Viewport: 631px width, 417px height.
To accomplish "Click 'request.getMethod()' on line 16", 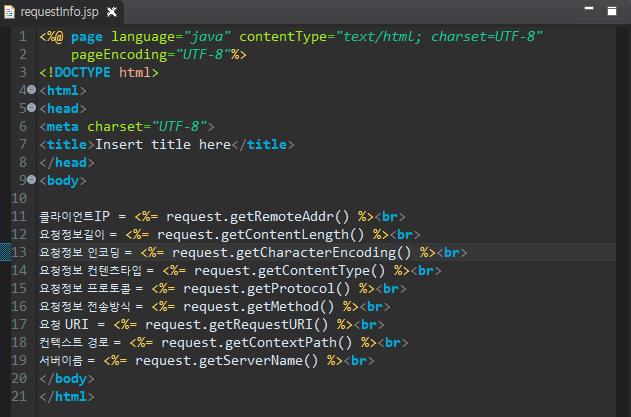I will click(x=258, y=307).
